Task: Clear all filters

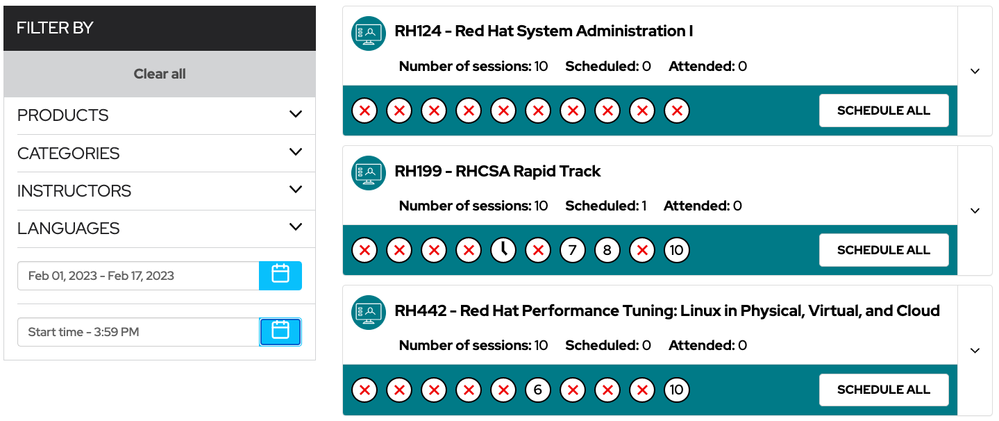Action: (x=160, y=74)
